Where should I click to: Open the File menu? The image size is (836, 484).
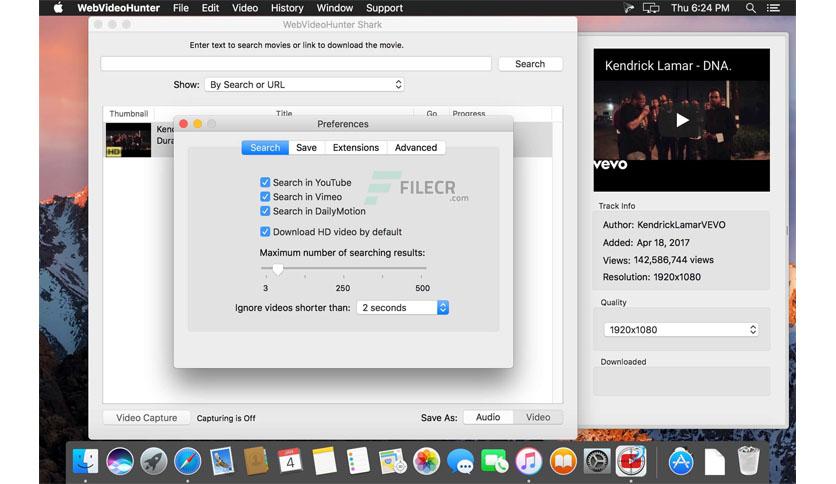pyautogui.click(x=181, y=8)
